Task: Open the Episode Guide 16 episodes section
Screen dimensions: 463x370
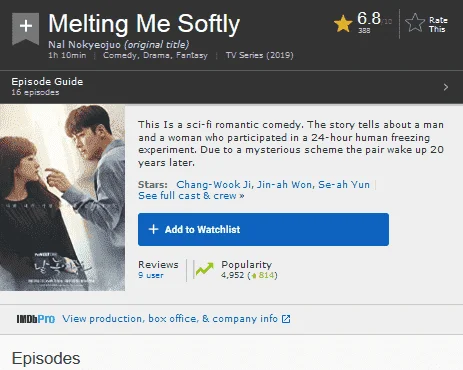Action: [x=231, y=87]
